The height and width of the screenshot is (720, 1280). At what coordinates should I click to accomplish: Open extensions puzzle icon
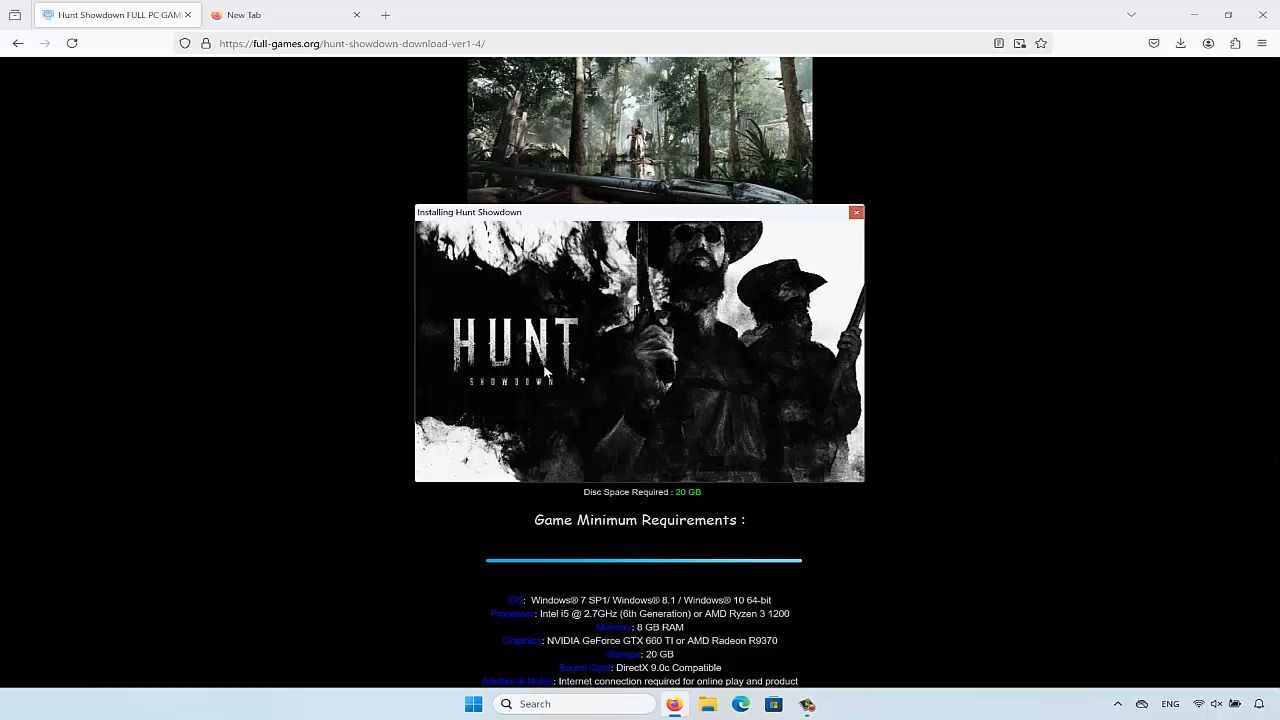1235,43
